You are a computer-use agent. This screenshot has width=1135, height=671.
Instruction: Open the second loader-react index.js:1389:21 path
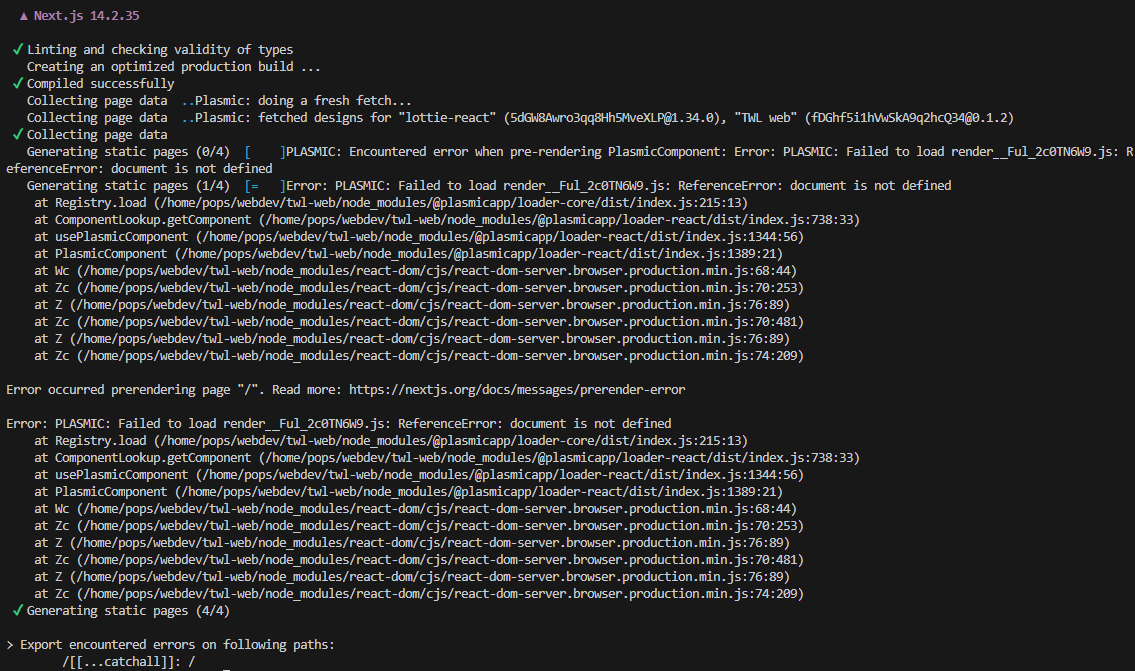[x=476, y=492]
